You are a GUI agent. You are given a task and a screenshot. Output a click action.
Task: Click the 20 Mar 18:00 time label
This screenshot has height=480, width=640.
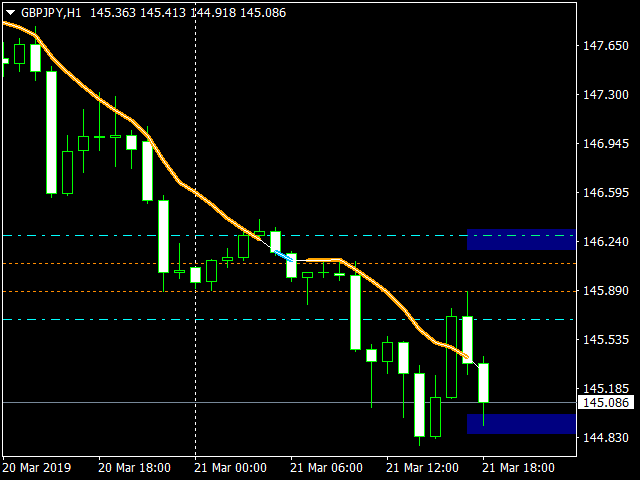click(134, 467)
